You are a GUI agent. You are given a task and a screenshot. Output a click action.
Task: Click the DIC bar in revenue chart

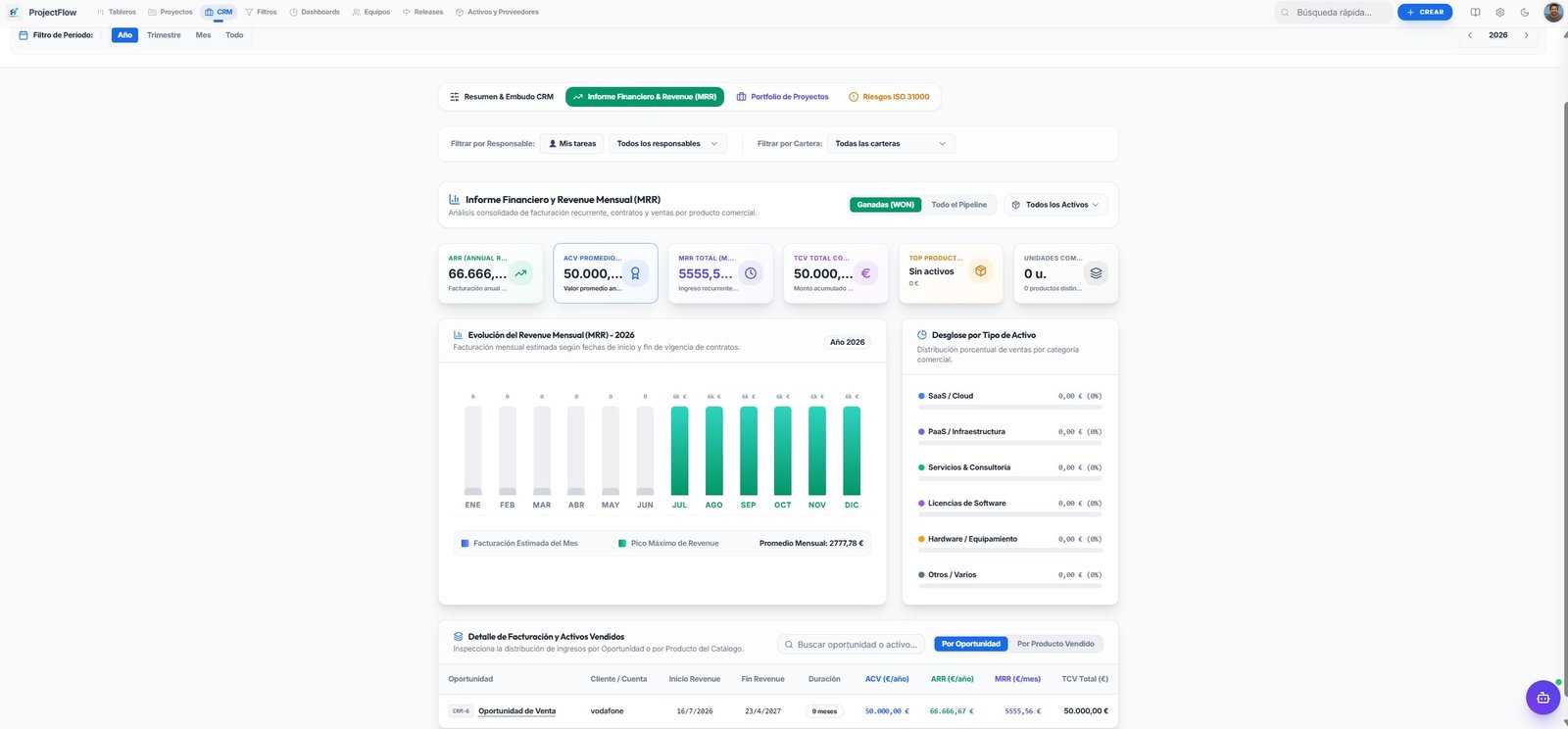click(852, 451)
